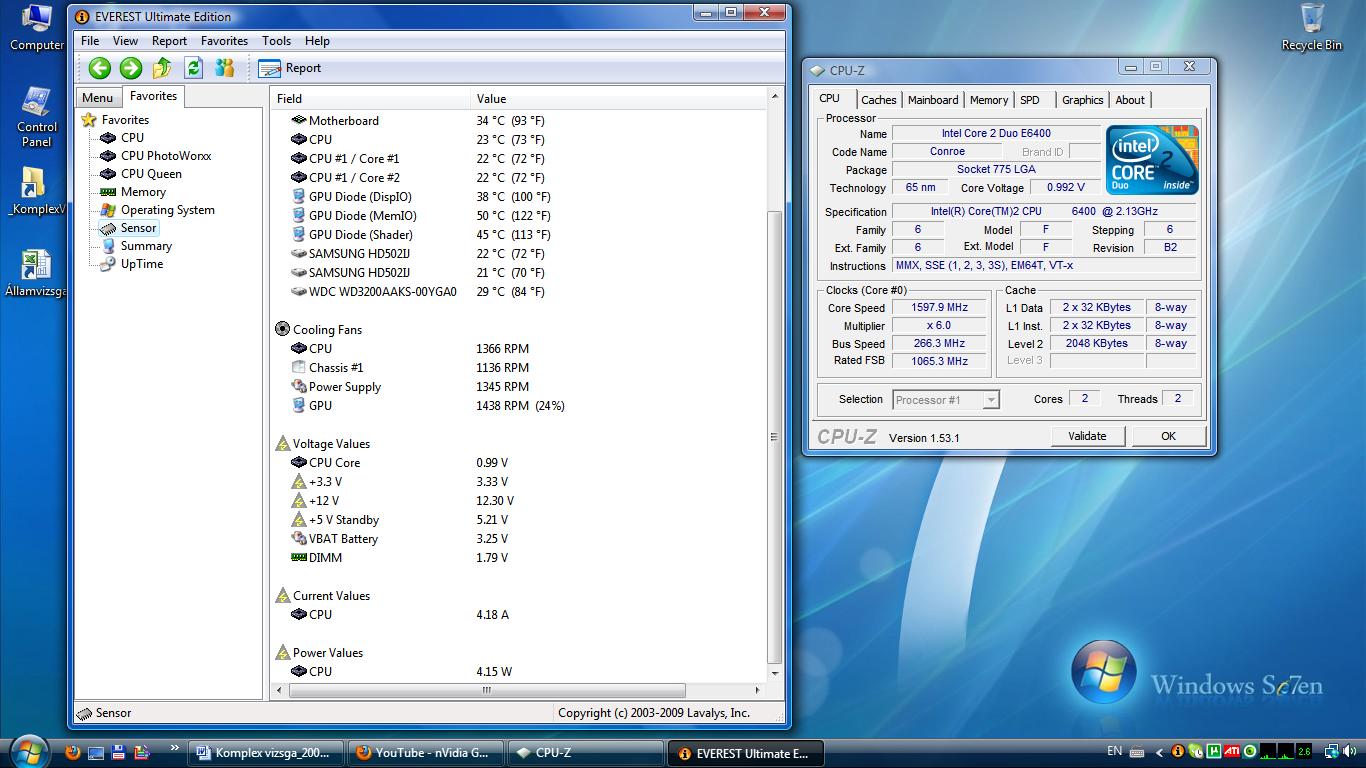Open the Memory tab in CPU-Z
1366x768 pixels.
coord(988,100)
